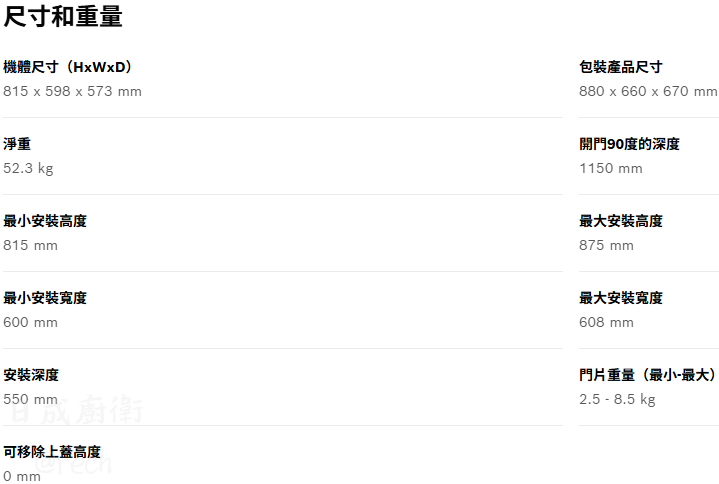Select the 機體尺寸 (HxWxD) label
The image size is (719, 484).
69,67
